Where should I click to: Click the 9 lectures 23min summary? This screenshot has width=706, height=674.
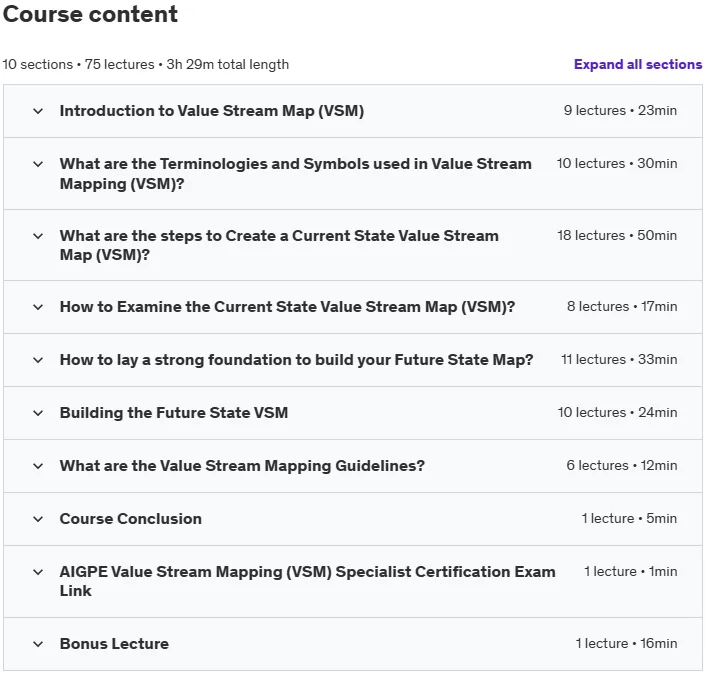pyautogui.click(x=620, y=110)
